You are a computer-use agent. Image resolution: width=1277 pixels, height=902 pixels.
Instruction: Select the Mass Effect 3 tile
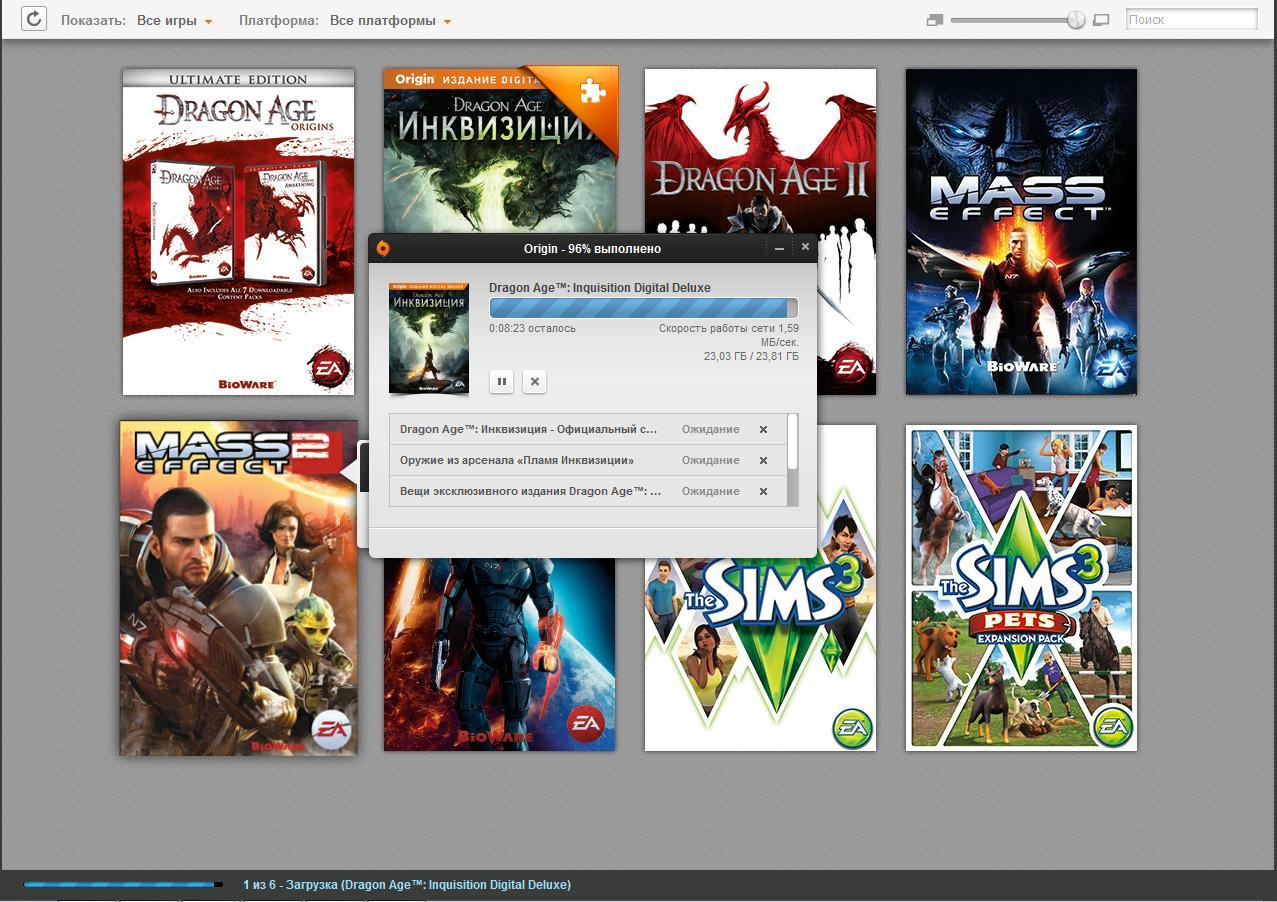499,654
